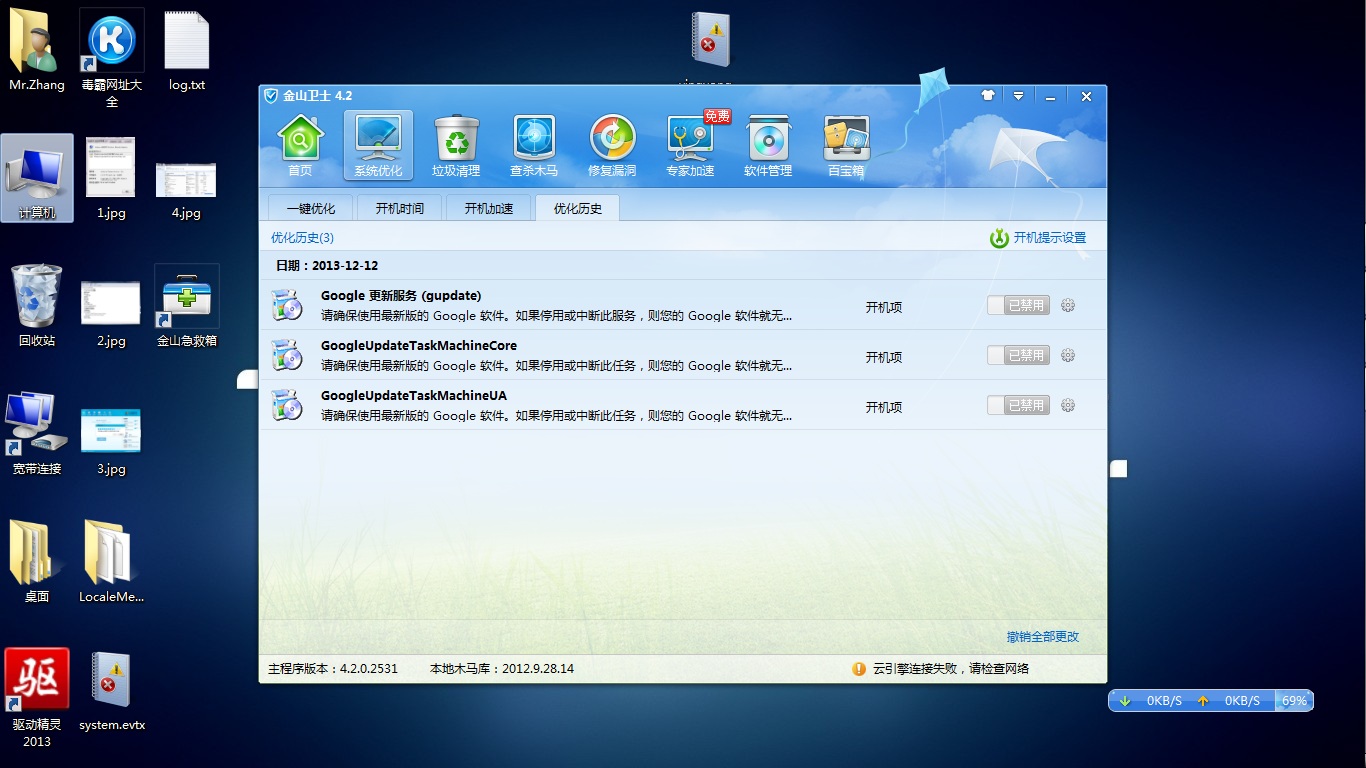
Task: Click the 开机提示设置 link
Action: [x=1049, y=238]
